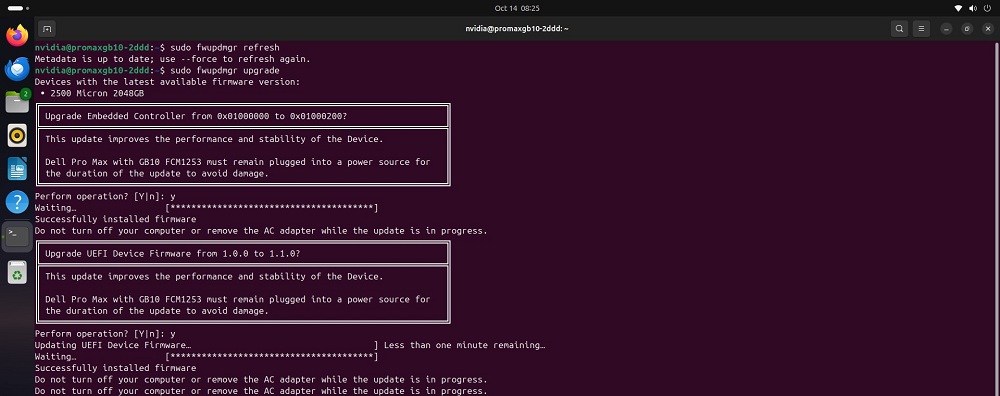The width and height of the screenshot is (1000, 396).
Task: Open the Activities overview indicator
Action: pos(18,8)
